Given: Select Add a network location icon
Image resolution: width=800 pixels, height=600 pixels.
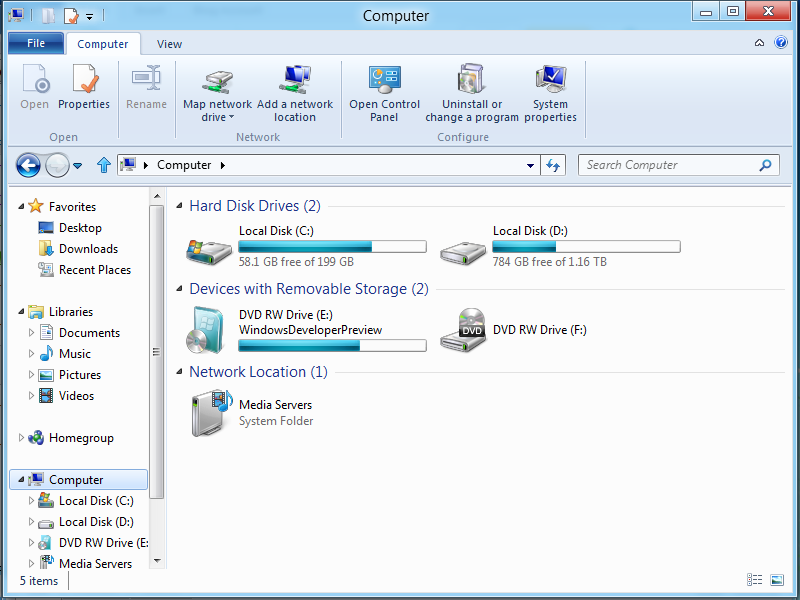Looking at the screenshot, I should coord(295,80).
